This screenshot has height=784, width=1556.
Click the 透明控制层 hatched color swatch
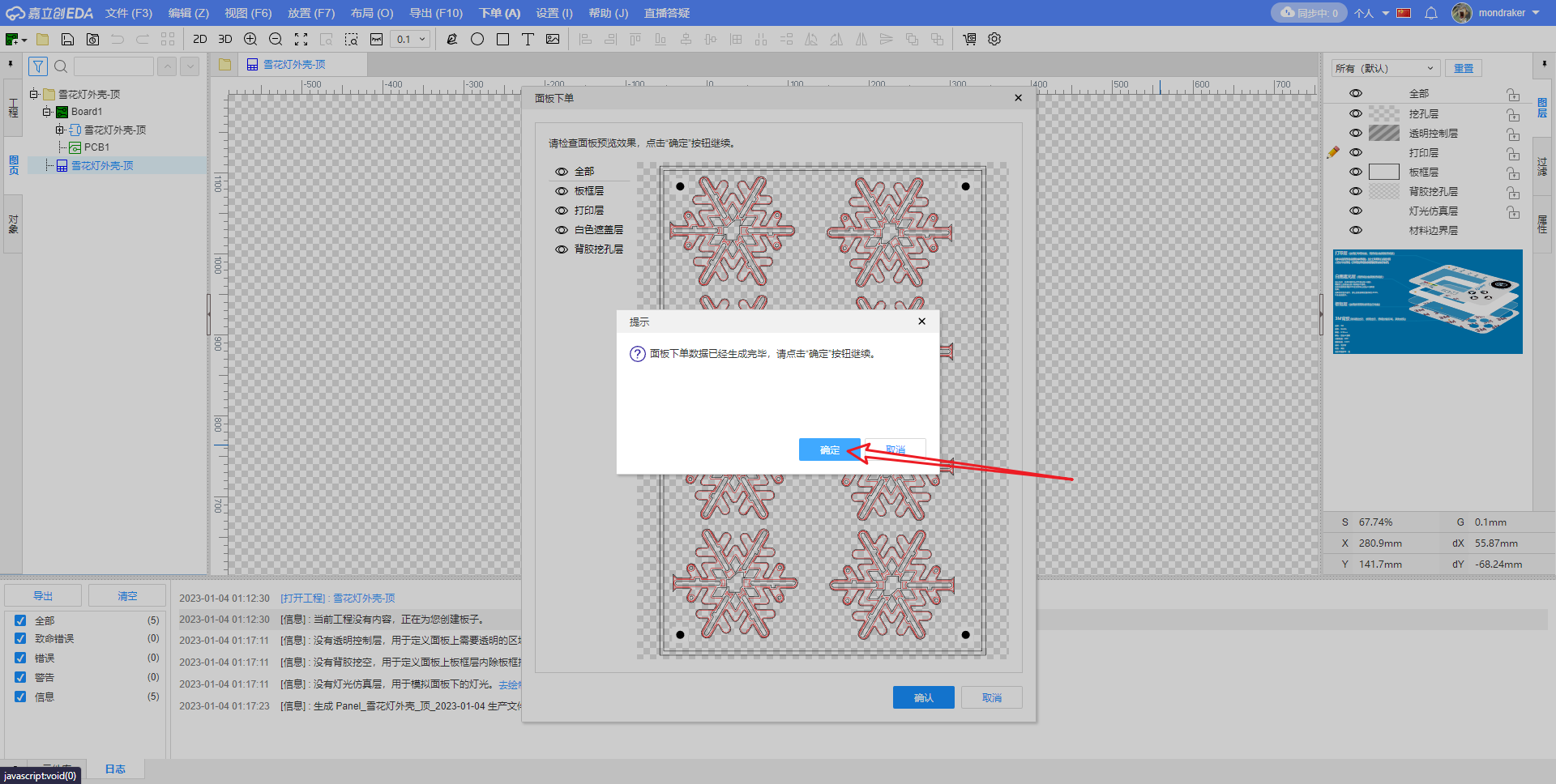(1383, 133)
